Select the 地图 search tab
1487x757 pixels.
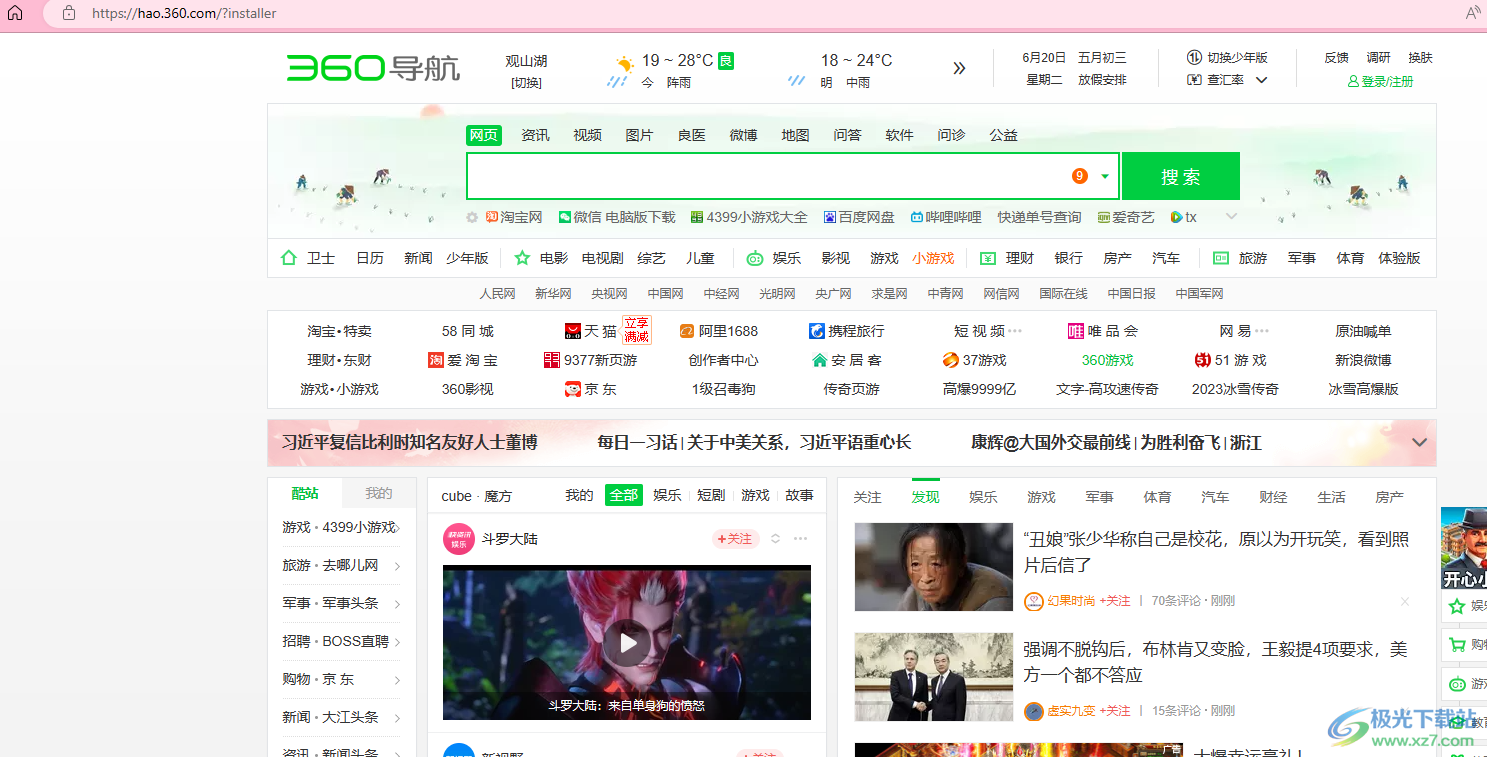tap(795, 135)
